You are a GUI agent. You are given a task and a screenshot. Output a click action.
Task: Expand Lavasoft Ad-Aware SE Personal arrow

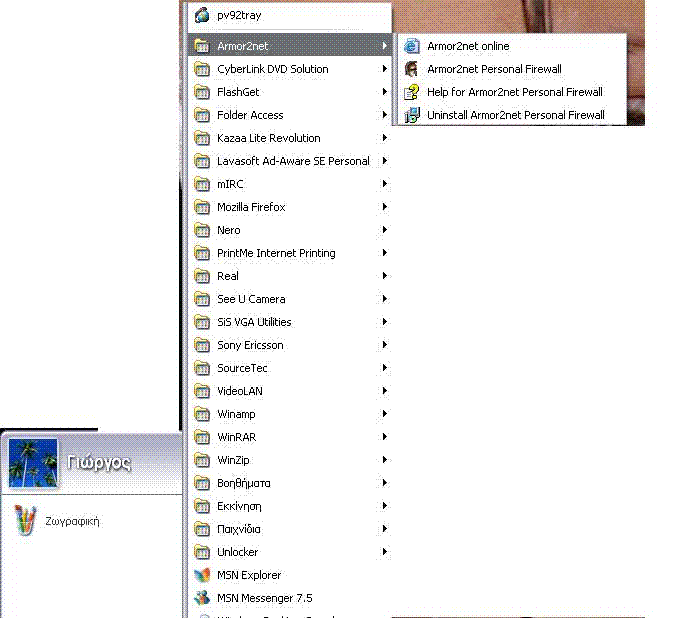click(x=385, y=161)
